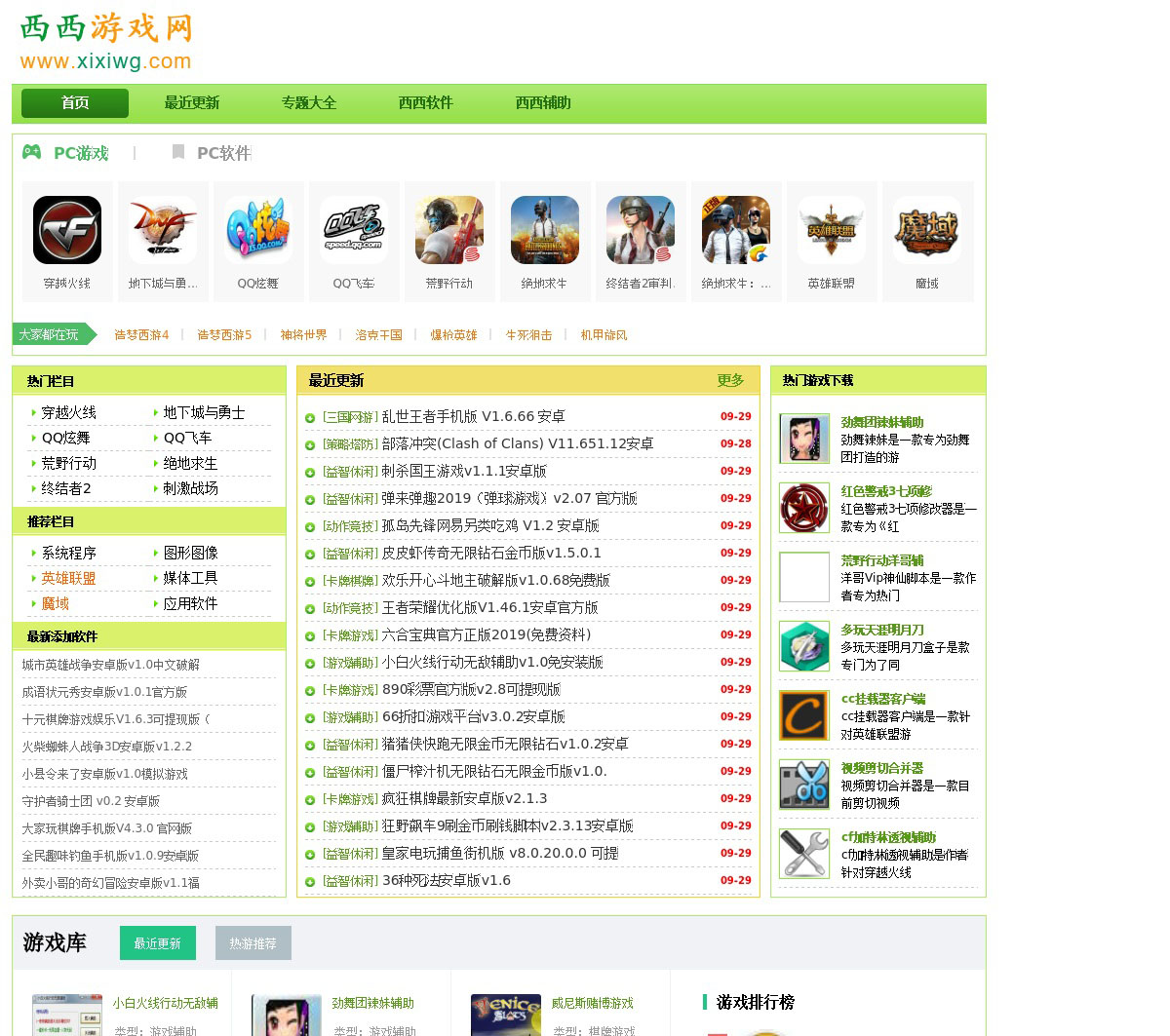Go to 首页 in navigation bar
This screenshot has height=1036, width=1170.
click(75, 103)
